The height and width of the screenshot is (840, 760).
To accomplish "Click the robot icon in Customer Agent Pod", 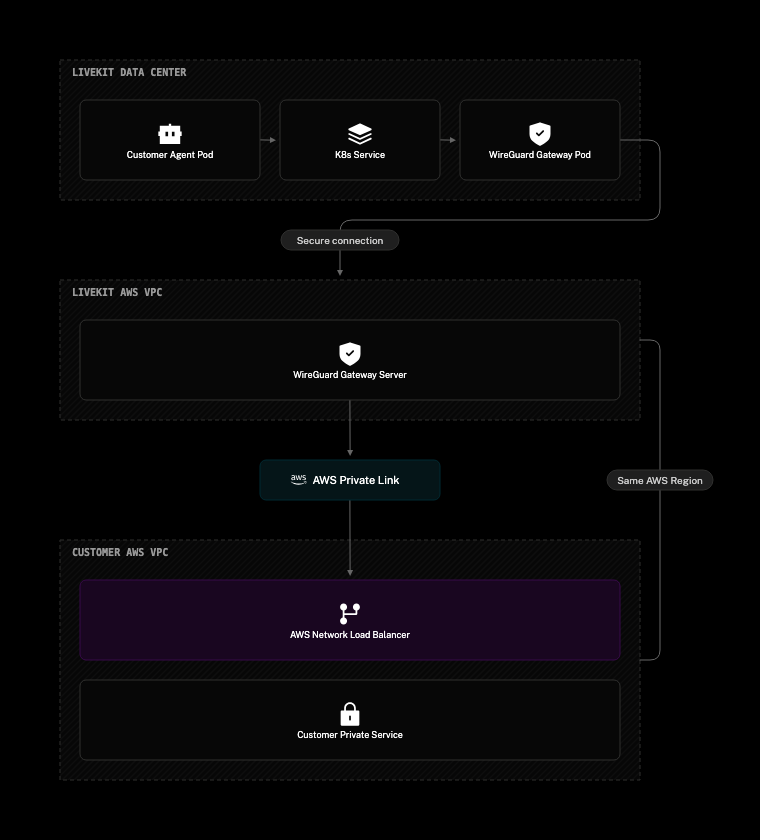I will pos(170,134).
